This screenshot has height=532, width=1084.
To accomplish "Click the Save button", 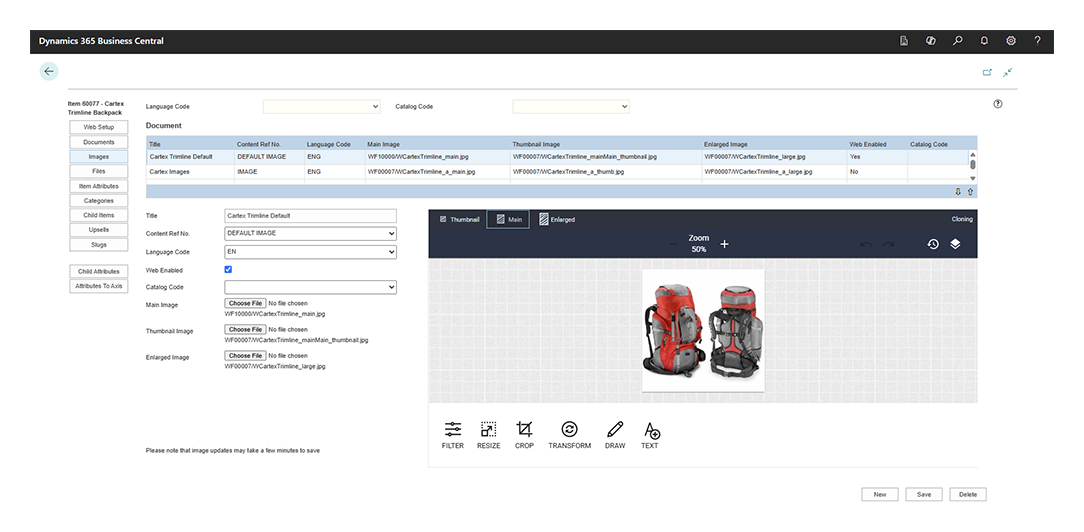I will tap(923, 494).
